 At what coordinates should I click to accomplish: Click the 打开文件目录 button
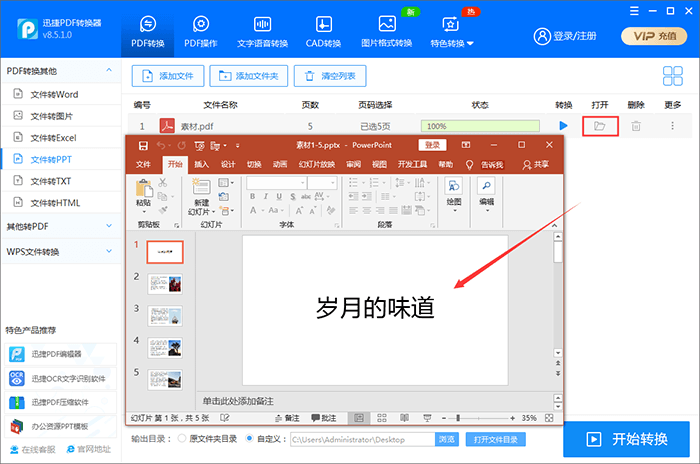(496, 439)
